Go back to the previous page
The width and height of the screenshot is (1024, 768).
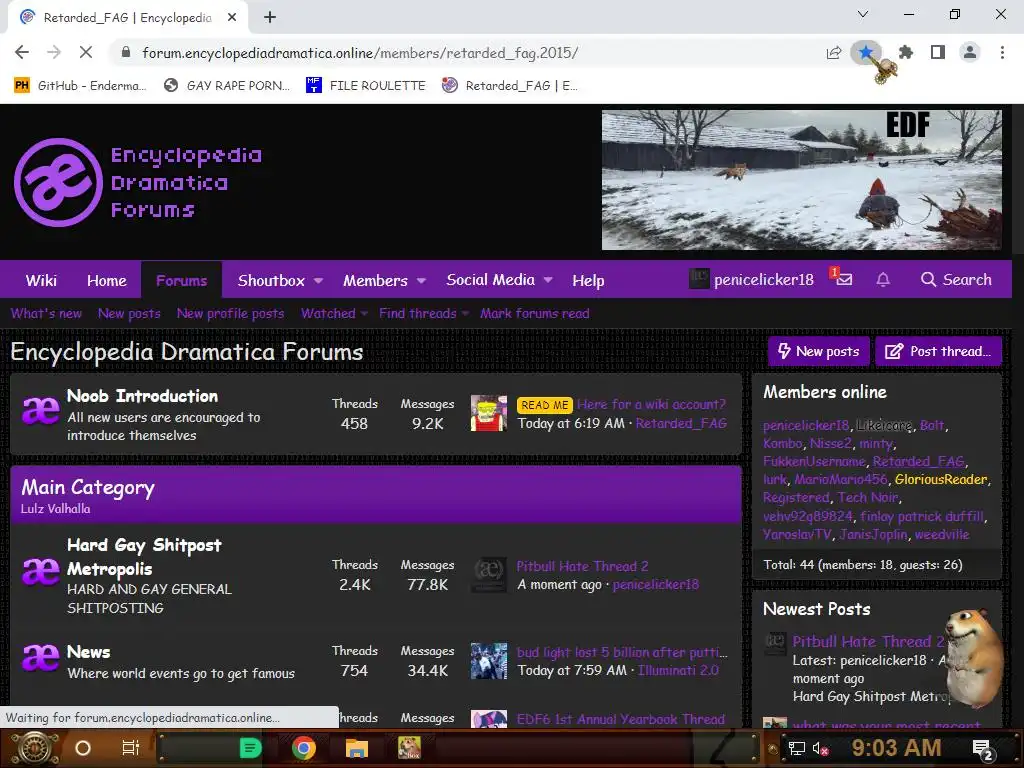coord(22,52)
